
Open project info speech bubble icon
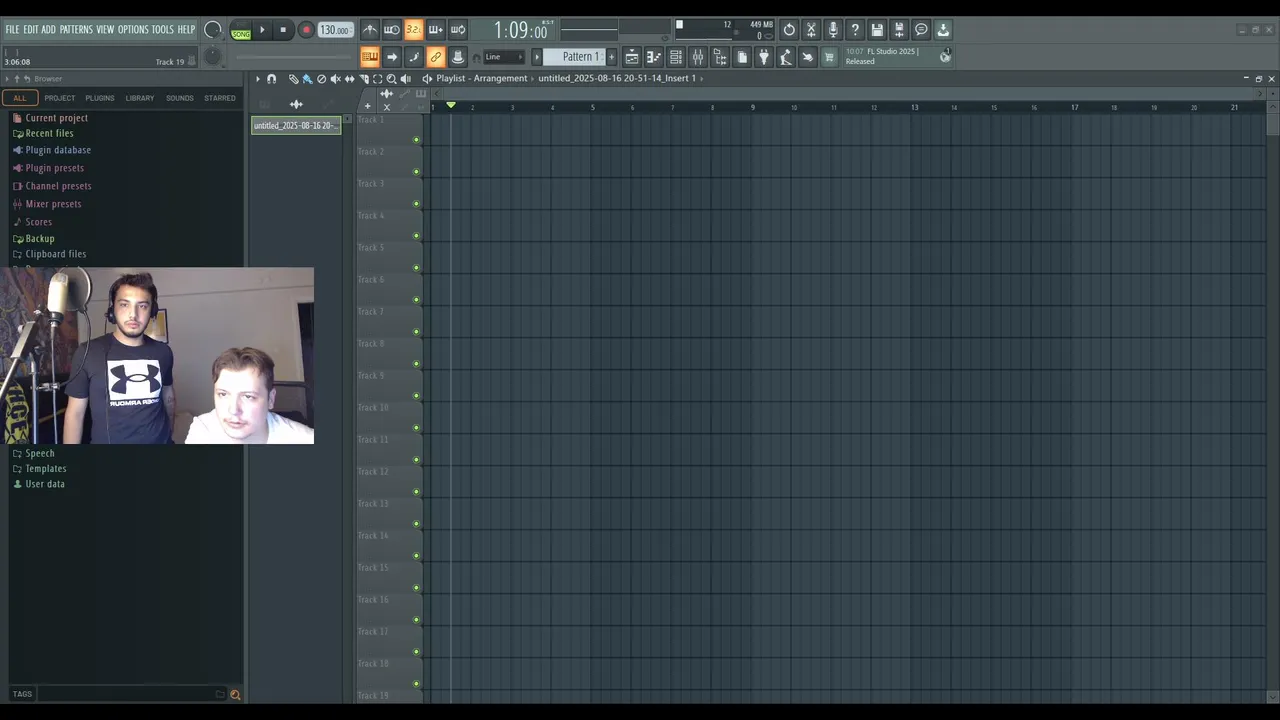pyautogui.click(x=921, y=29)
